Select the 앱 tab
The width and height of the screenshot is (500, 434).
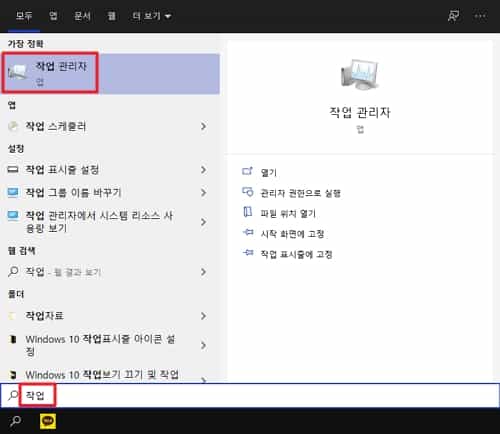pyautogui.click(x=53, y=16)
